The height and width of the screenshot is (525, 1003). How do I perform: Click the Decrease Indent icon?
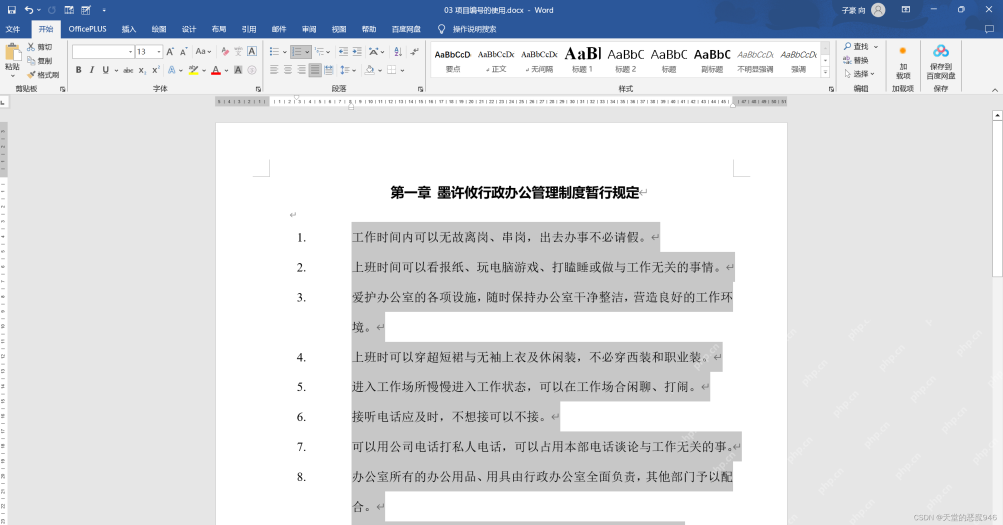click(344, 51)
